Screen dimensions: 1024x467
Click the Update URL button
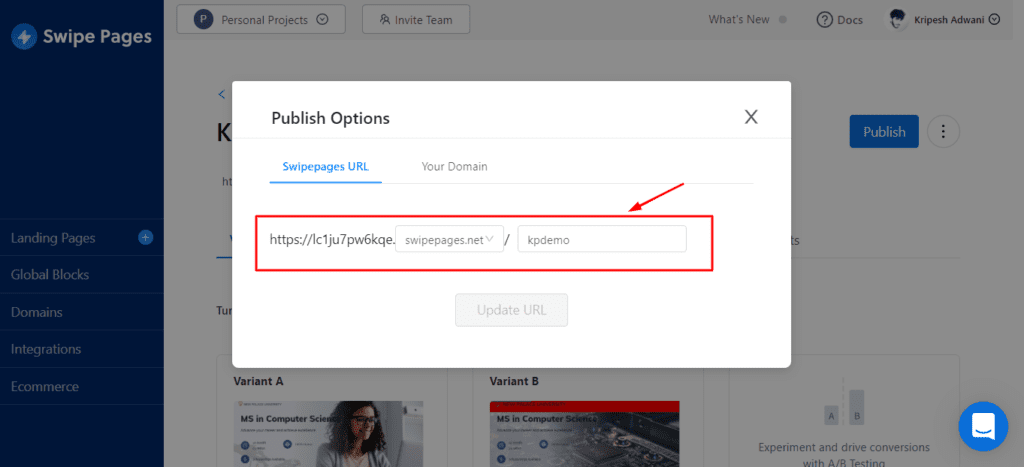[x=511, y=310]
